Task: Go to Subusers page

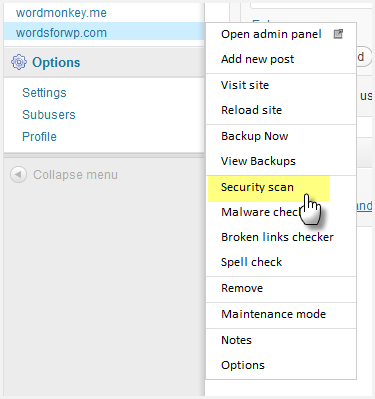Action: pyautogui.click(x=49, y=114)
